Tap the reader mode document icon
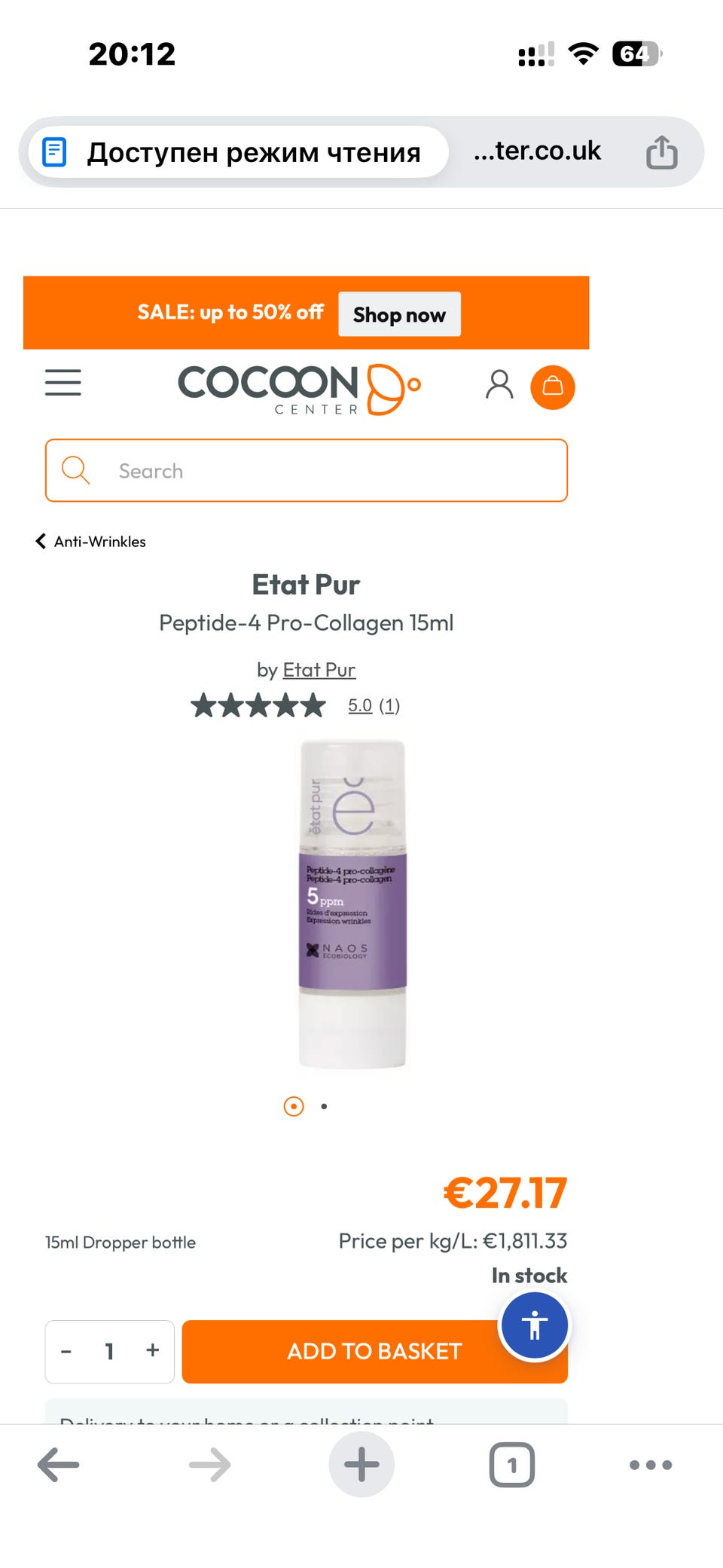Viewport: 723px width, 1568px height. [54, 152]
